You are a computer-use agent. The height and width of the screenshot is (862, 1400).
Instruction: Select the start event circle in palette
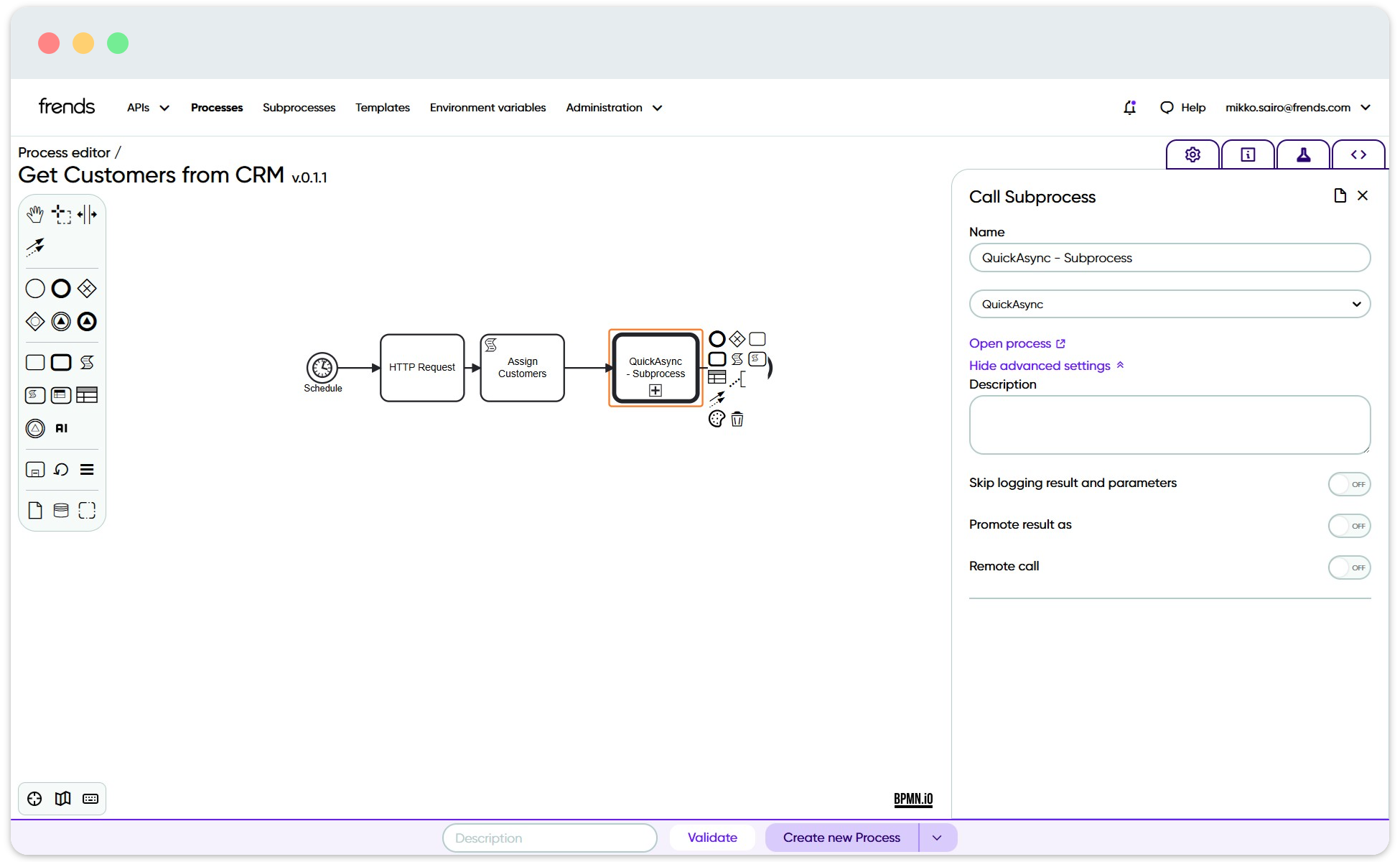[x=34, y=288]
